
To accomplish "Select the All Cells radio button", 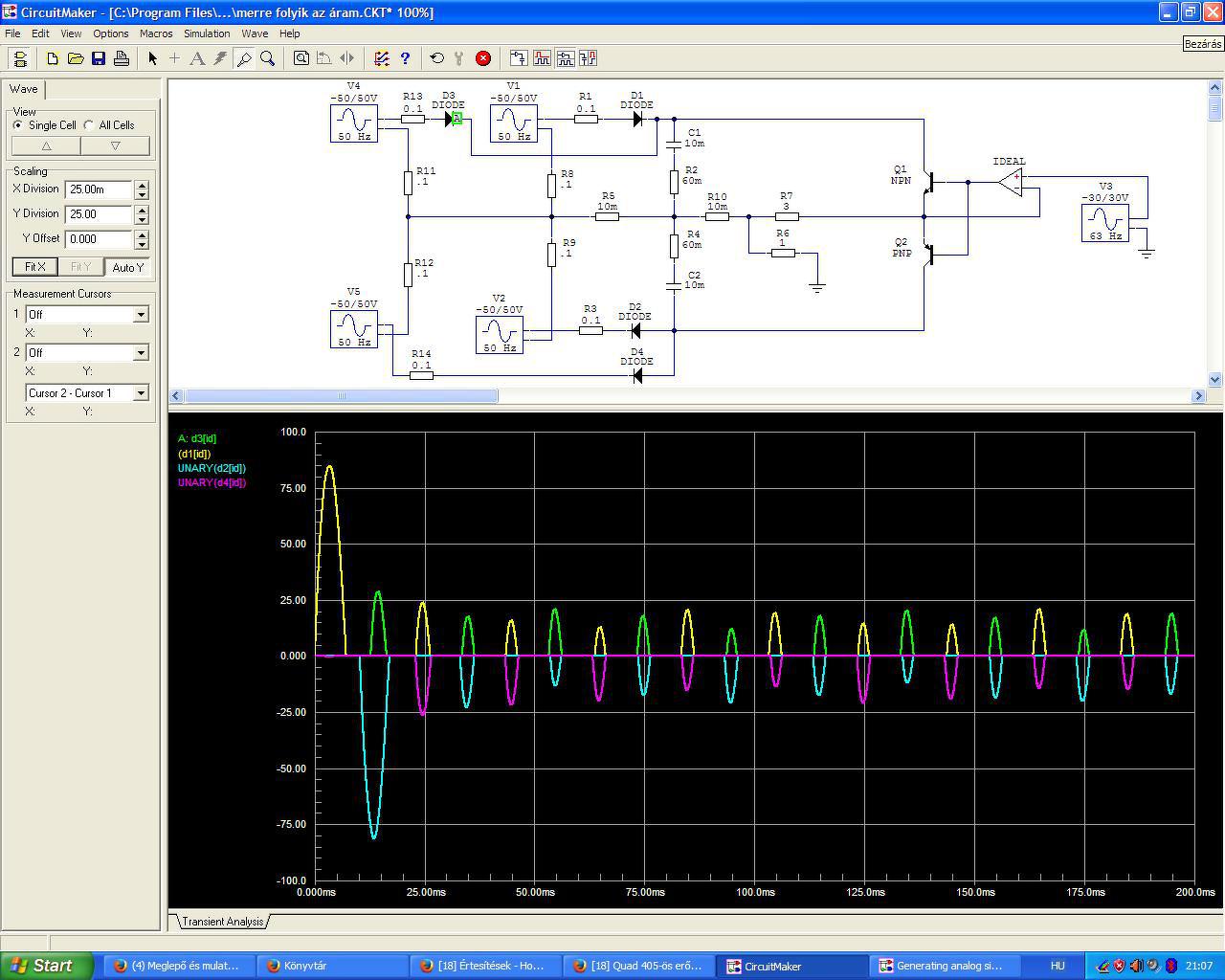I will click(89, 125).
